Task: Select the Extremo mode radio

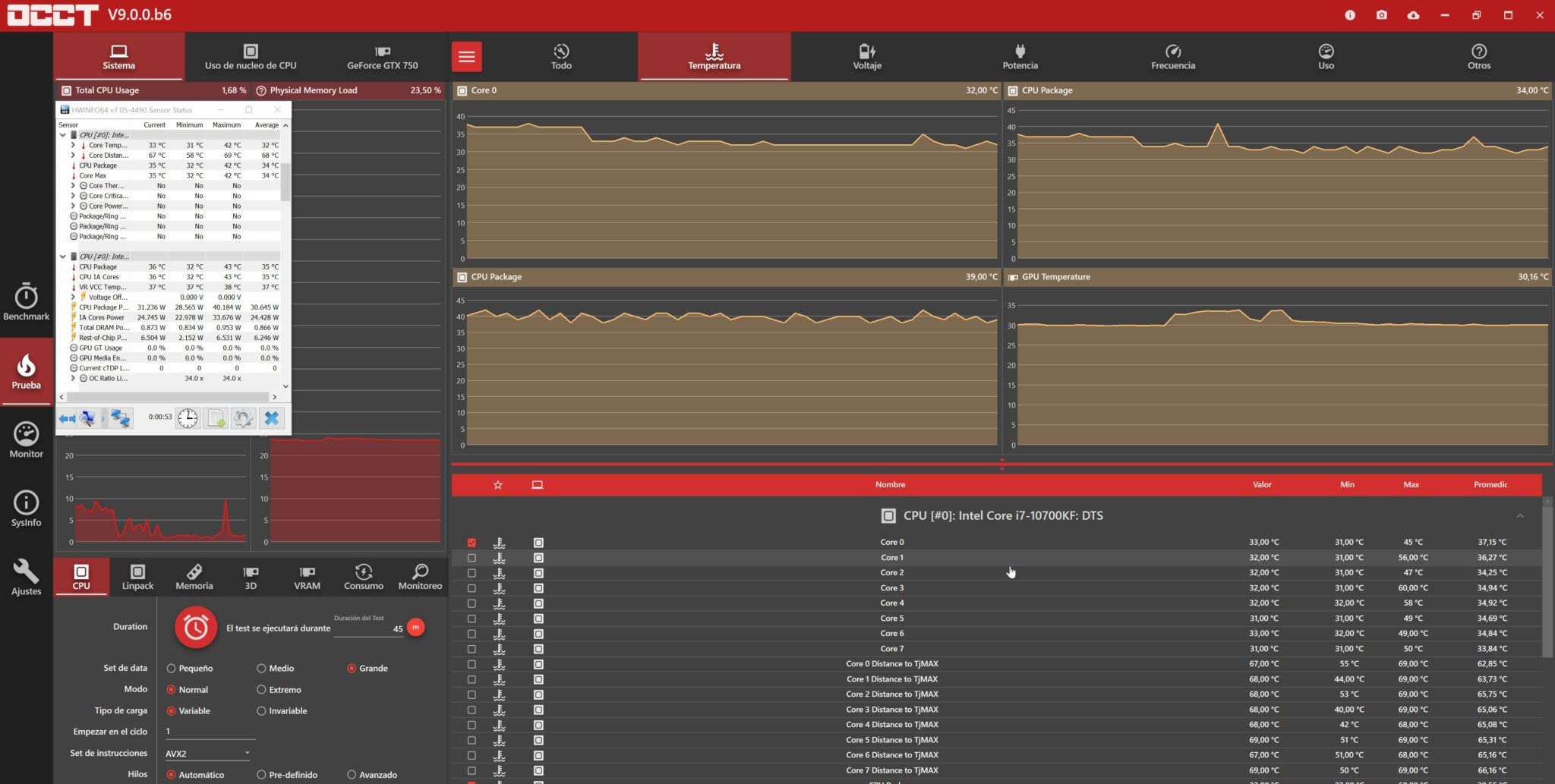Action: click(x=261, y=690)
